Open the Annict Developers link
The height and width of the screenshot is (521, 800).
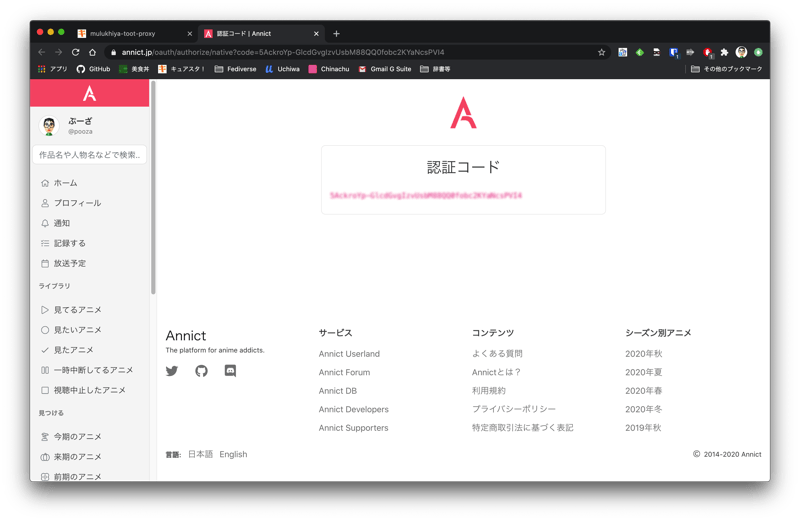(353, 409)
